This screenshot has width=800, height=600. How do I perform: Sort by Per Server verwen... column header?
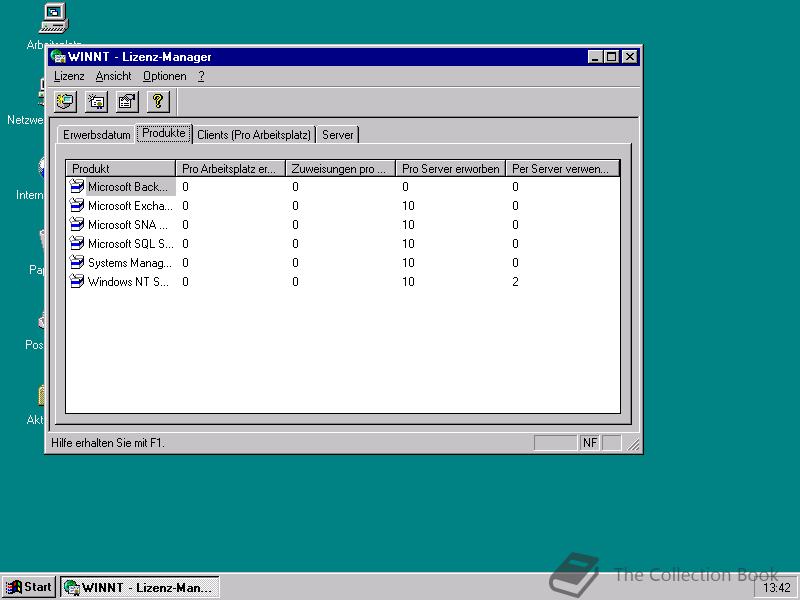(x=562, y=169)
